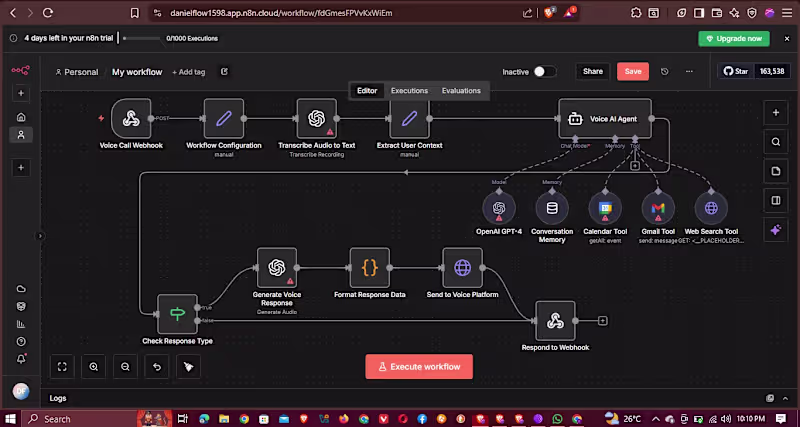The image size is (800, 427).
Task: Pop out the Logs panel
Action: point(770,398)
